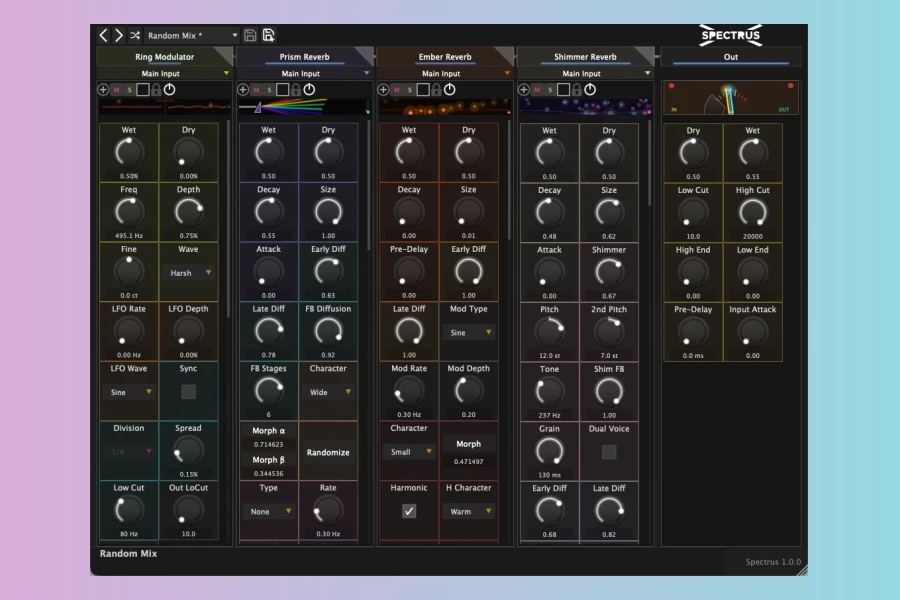Click the save preset floppy icon
The width and height of the screenshot is (900, 600).
[x=251, y=35]
